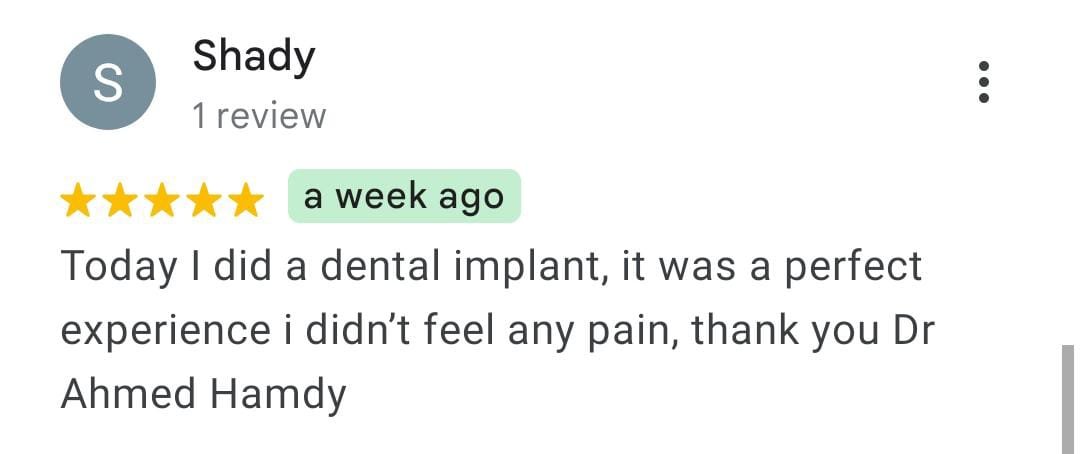
Task: Click the vertical scrollbar on right edge
Action: tap(1067, 398)
